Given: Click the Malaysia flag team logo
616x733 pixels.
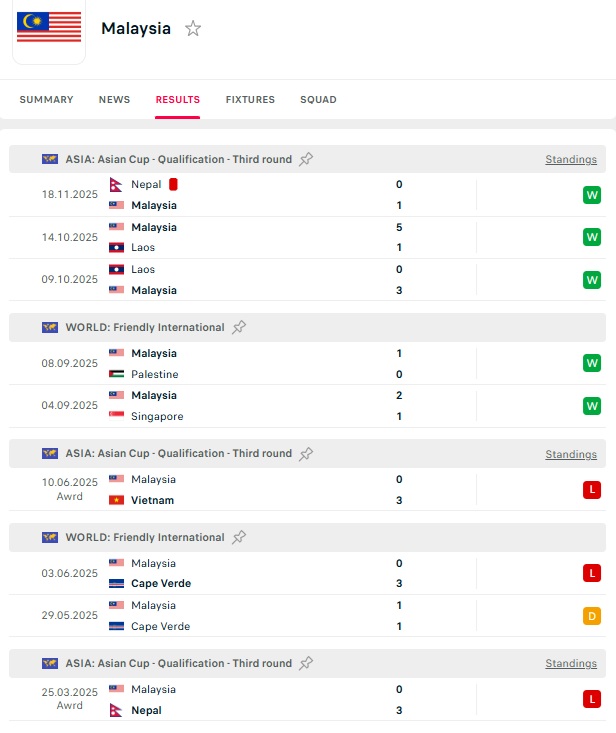Looking at the screenshot, I should (49, 28).
